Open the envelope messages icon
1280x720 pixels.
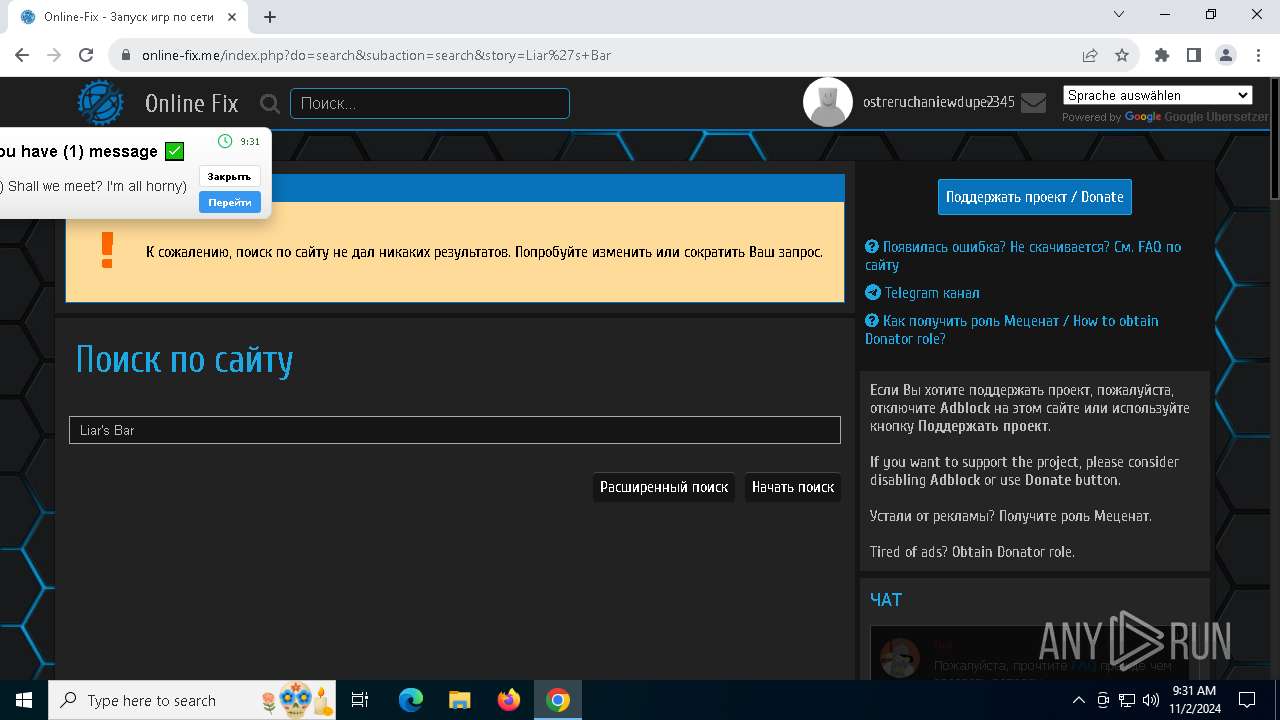coord(1033,102)
